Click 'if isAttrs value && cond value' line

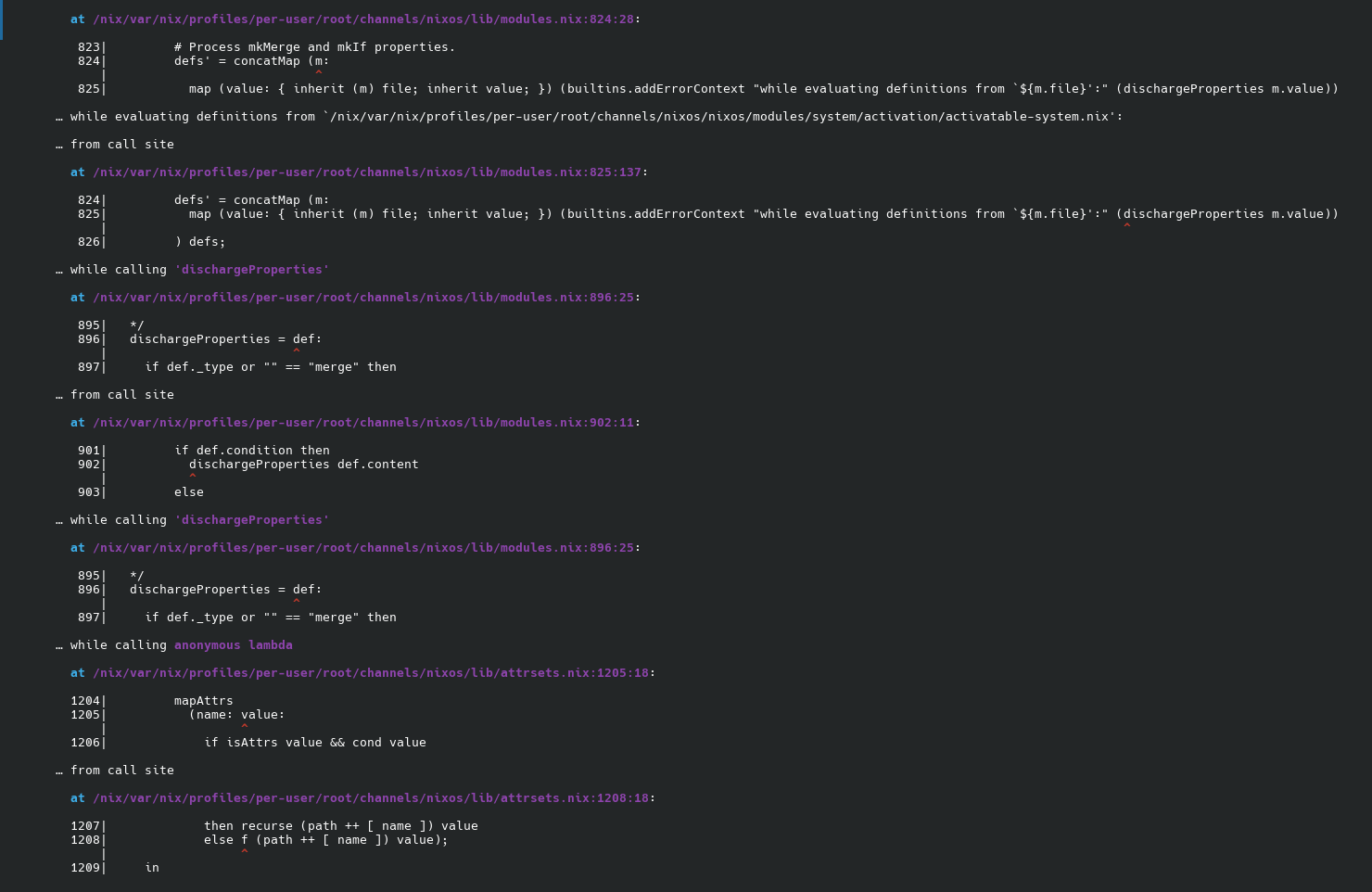[315, 742]
